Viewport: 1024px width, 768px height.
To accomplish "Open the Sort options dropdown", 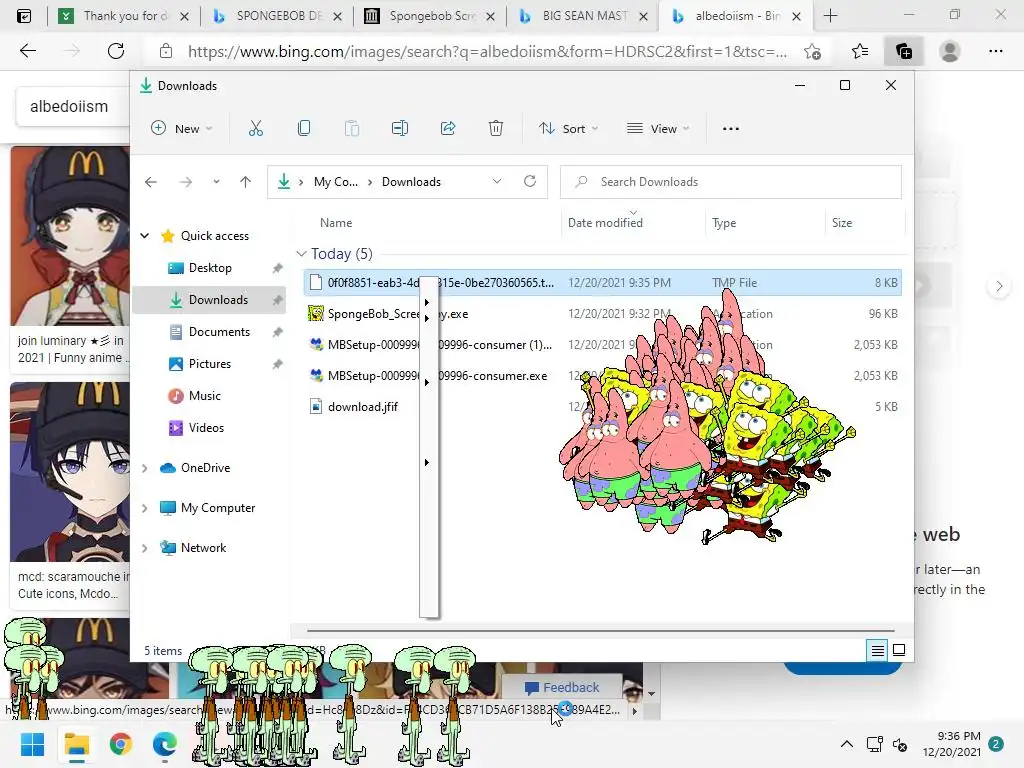I will [x=568, y=129].
